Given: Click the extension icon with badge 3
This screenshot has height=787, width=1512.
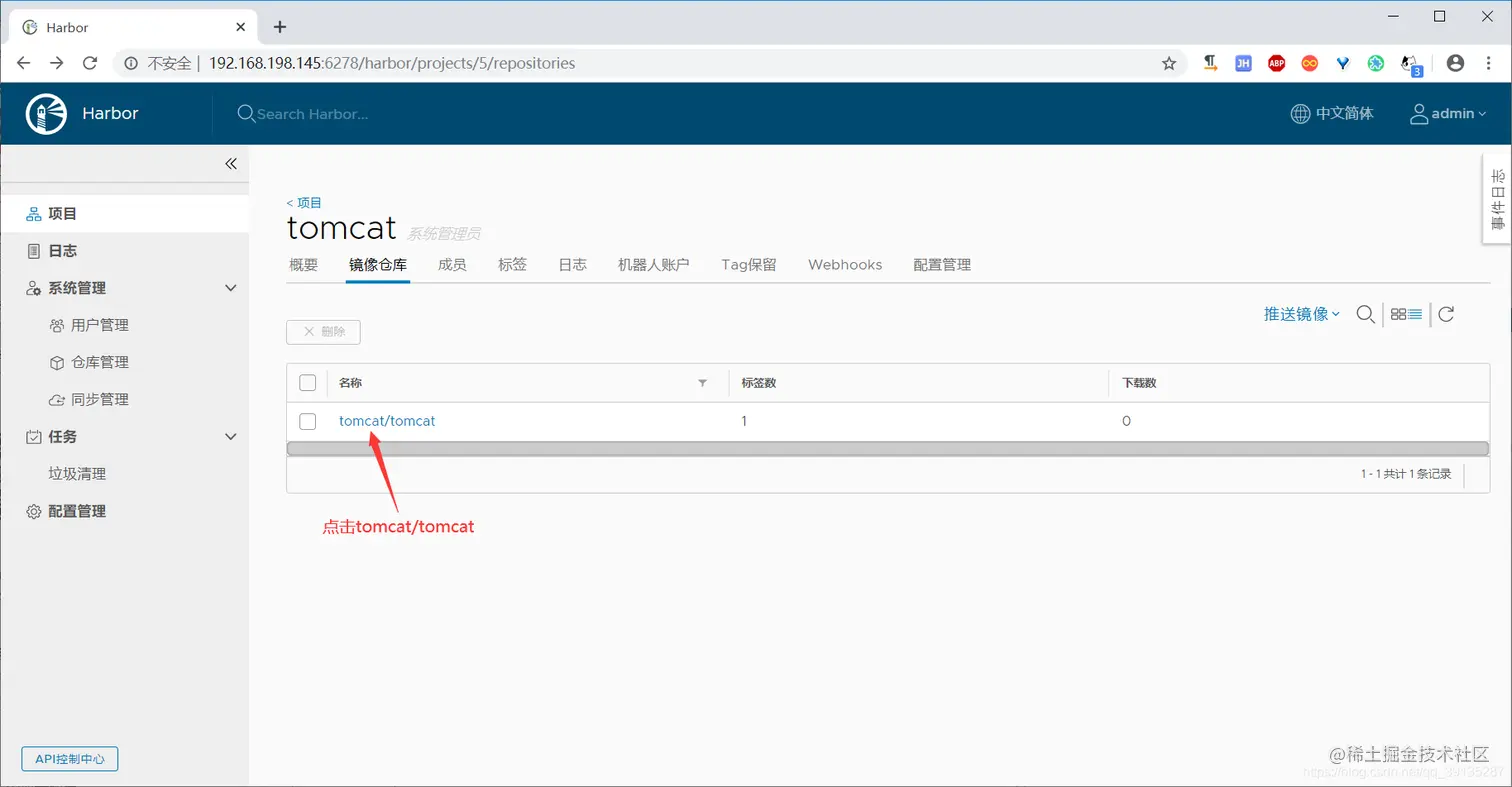Looking at the screenshot, I should click(x=1410, y=65).
